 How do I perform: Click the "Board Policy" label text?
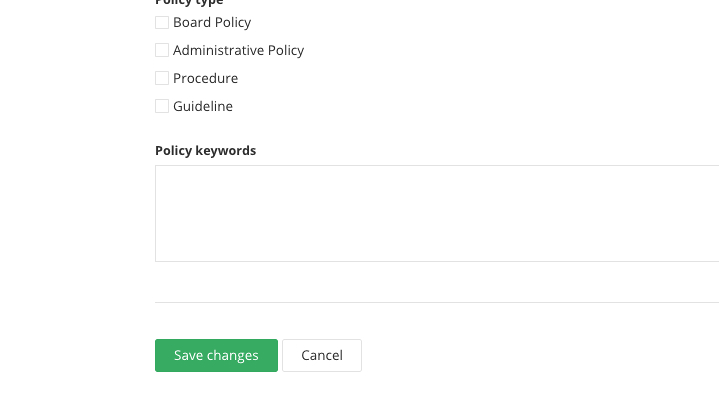pyautogui.click(x=212, y=22)
